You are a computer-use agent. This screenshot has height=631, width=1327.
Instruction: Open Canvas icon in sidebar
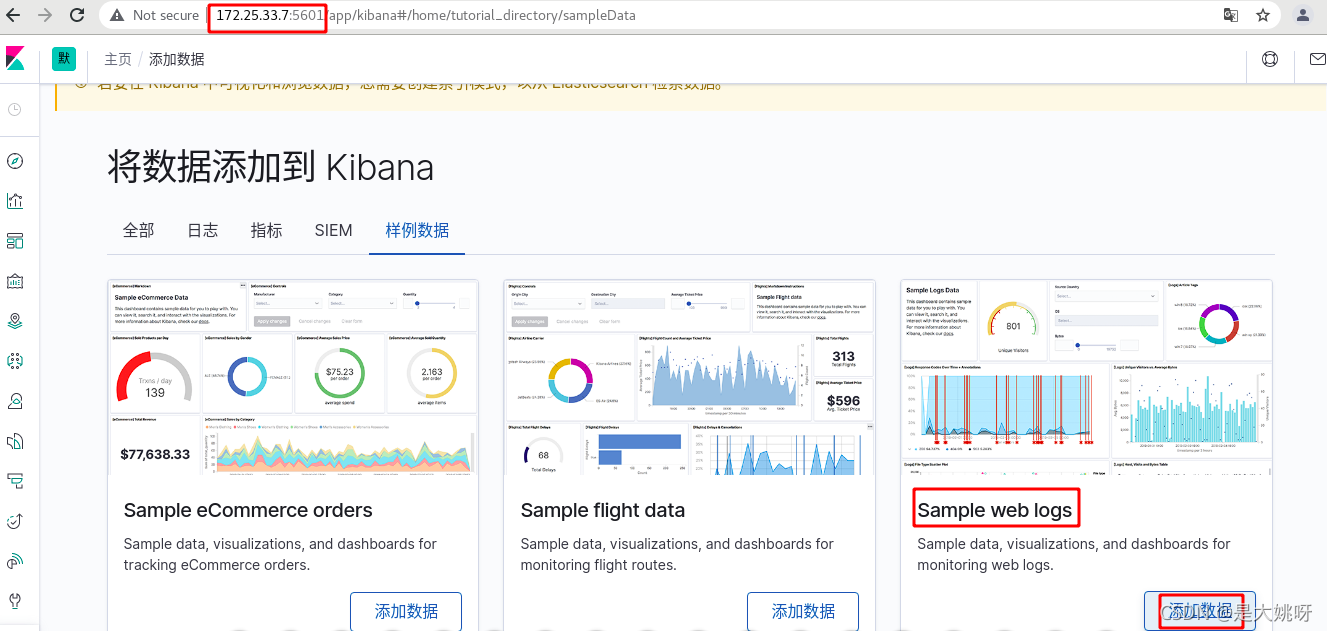[15, 281]
